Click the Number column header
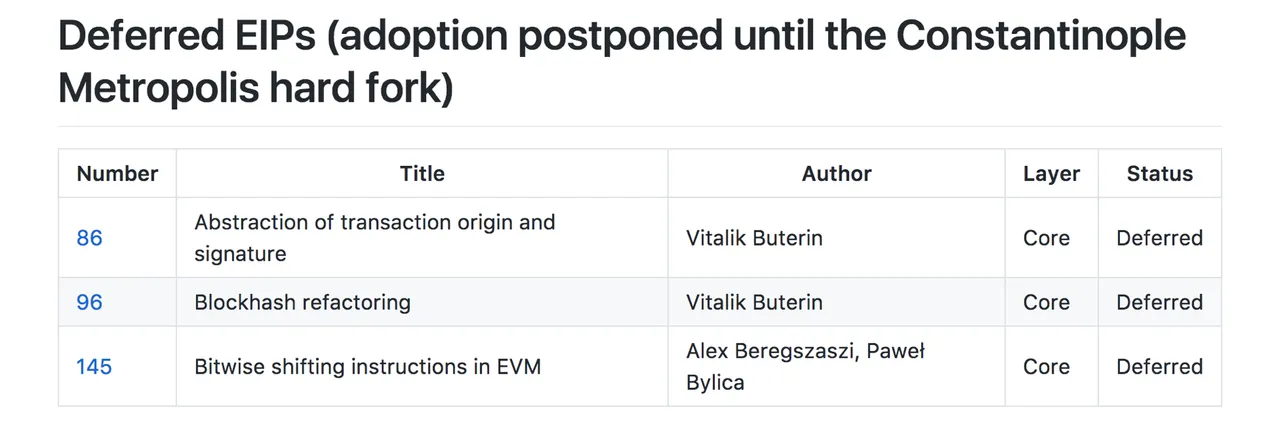 click(117, 174)
